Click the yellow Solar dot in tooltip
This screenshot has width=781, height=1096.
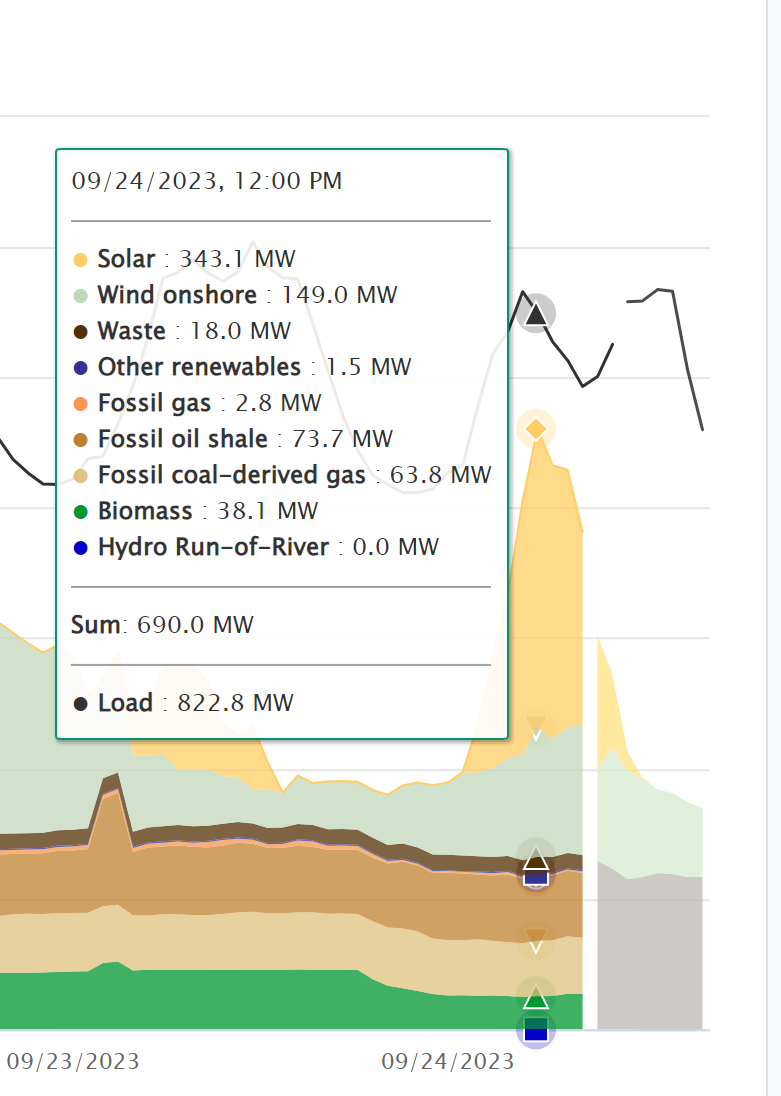(81, 260)
